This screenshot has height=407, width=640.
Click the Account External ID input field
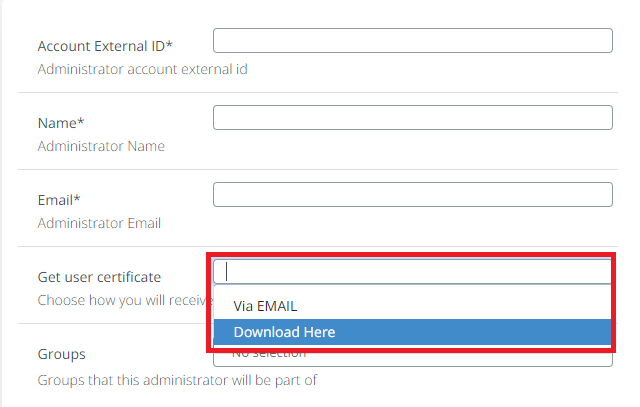[412, 41]
